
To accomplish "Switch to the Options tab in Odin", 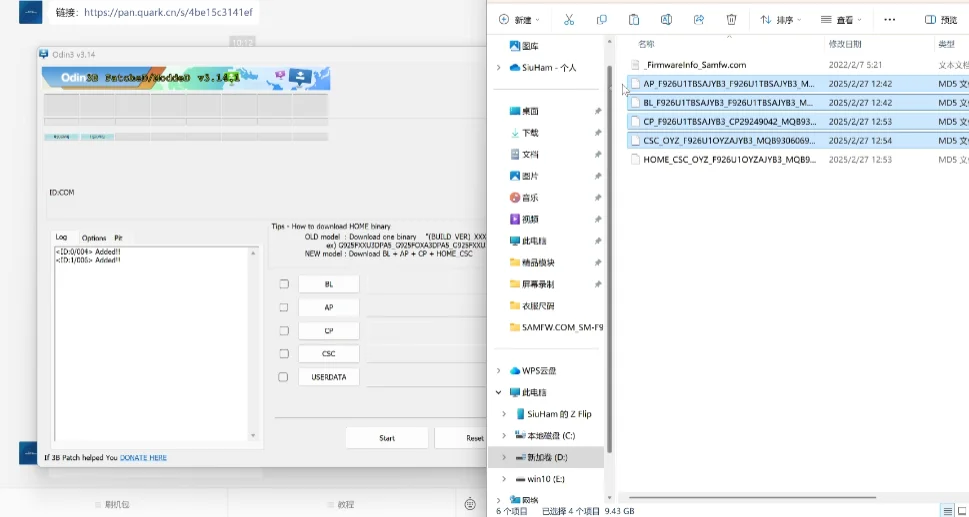I will (94, 238).
